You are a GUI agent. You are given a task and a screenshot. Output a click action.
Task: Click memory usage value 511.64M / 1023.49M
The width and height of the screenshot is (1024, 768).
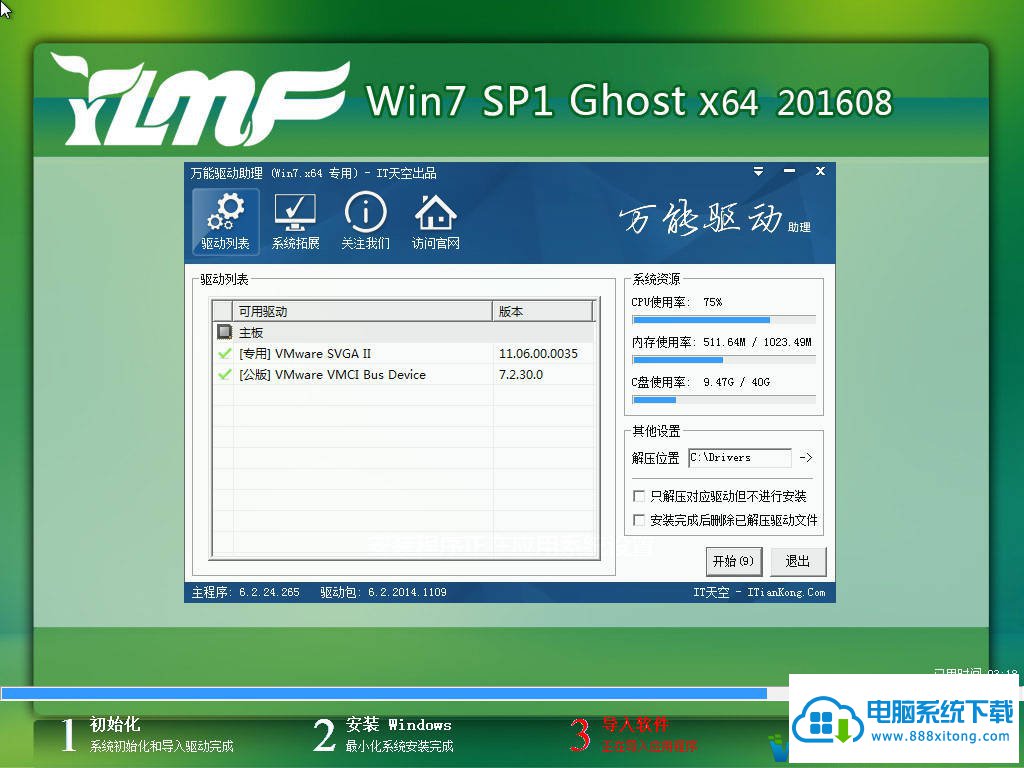coord(757,342)
